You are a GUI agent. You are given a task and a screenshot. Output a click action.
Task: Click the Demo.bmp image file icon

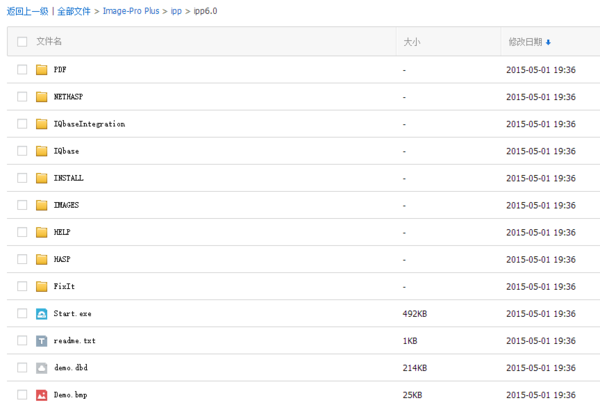click(x=42, y=394)
